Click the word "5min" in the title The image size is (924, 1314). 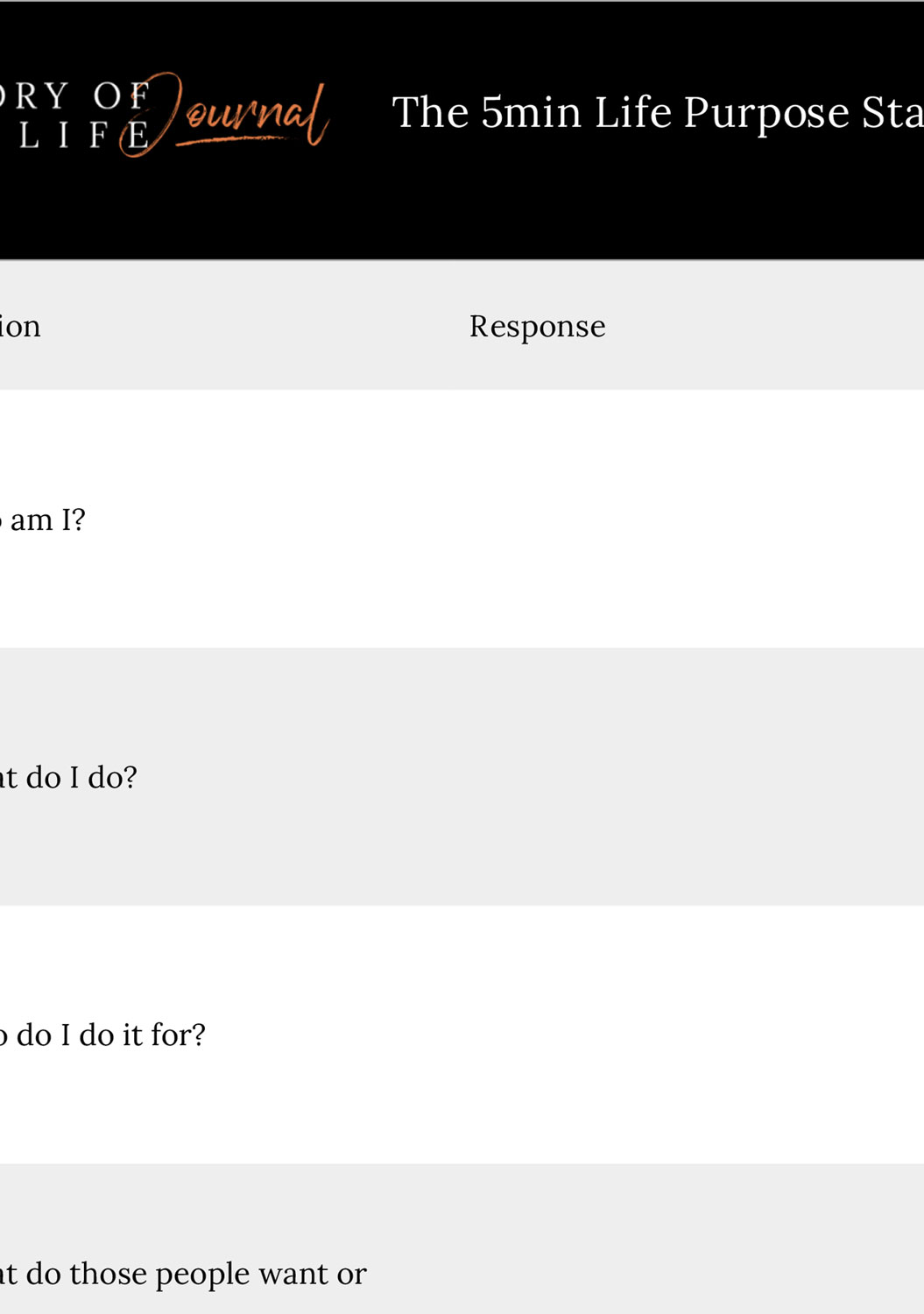(x=531, y=113)
